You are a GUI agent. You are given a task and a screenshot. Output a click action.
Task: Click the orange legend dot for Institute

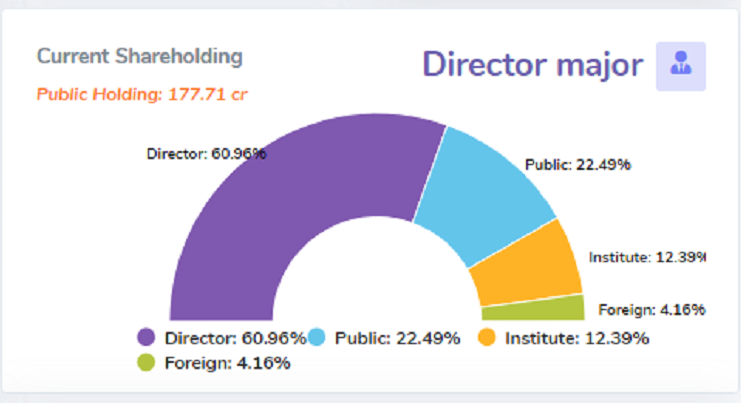coord(487,338)
